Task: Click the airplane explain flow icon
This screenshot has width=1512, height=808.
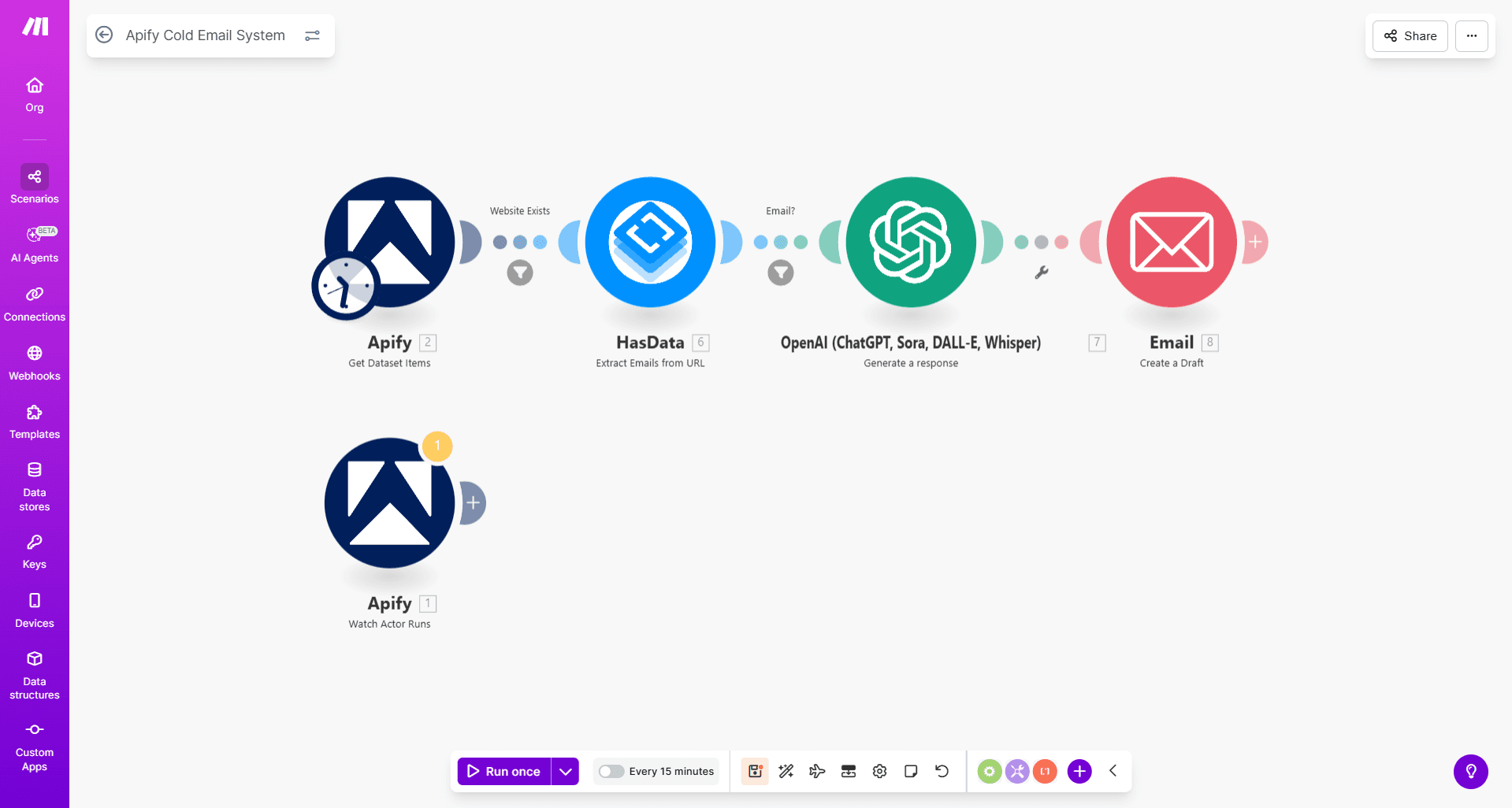Action: [817, 772]
